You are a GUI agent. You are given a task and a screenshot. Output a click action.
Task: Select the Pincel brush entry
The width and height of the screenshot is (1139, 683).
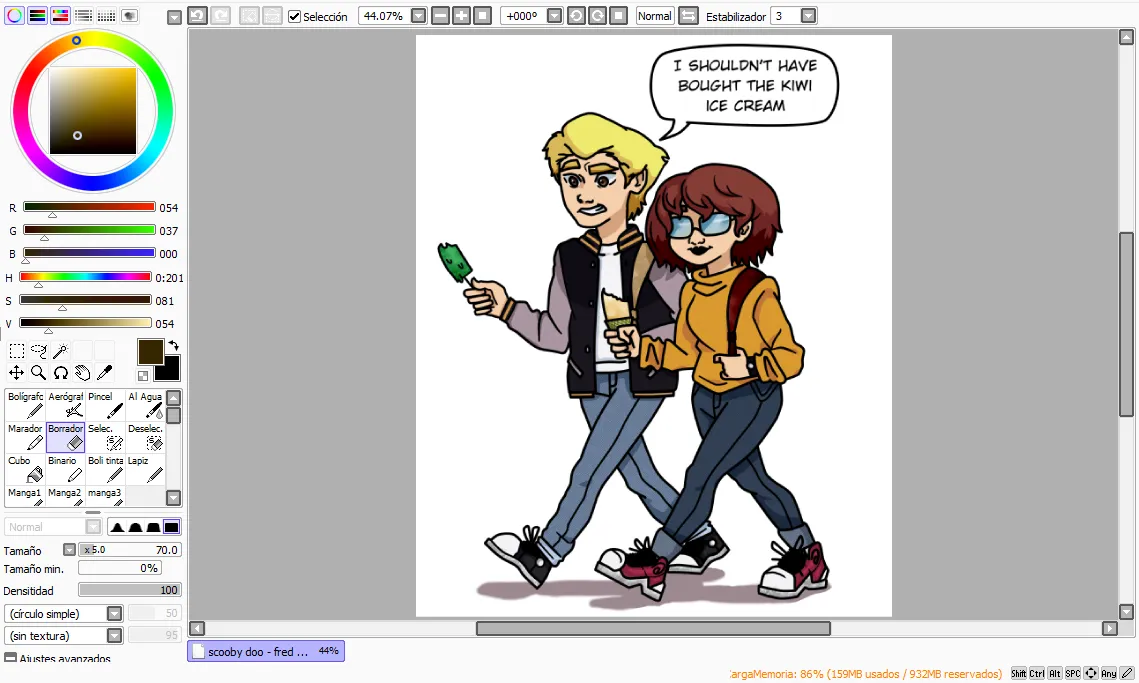[105, 405]
